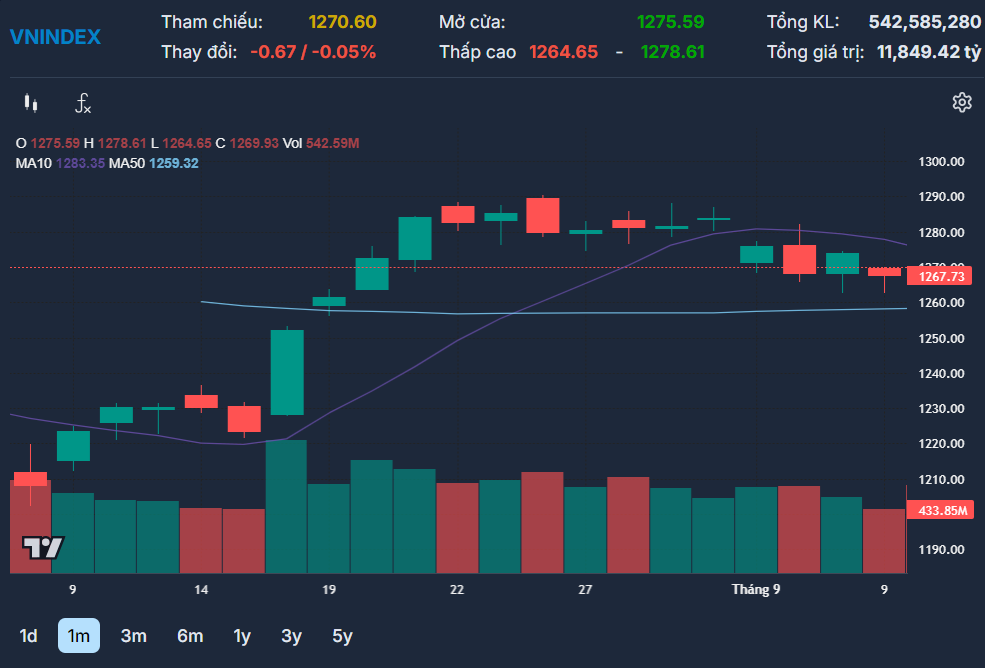Open the fx indicators menu
The image size is (985, 668).
tap(83, 103)
